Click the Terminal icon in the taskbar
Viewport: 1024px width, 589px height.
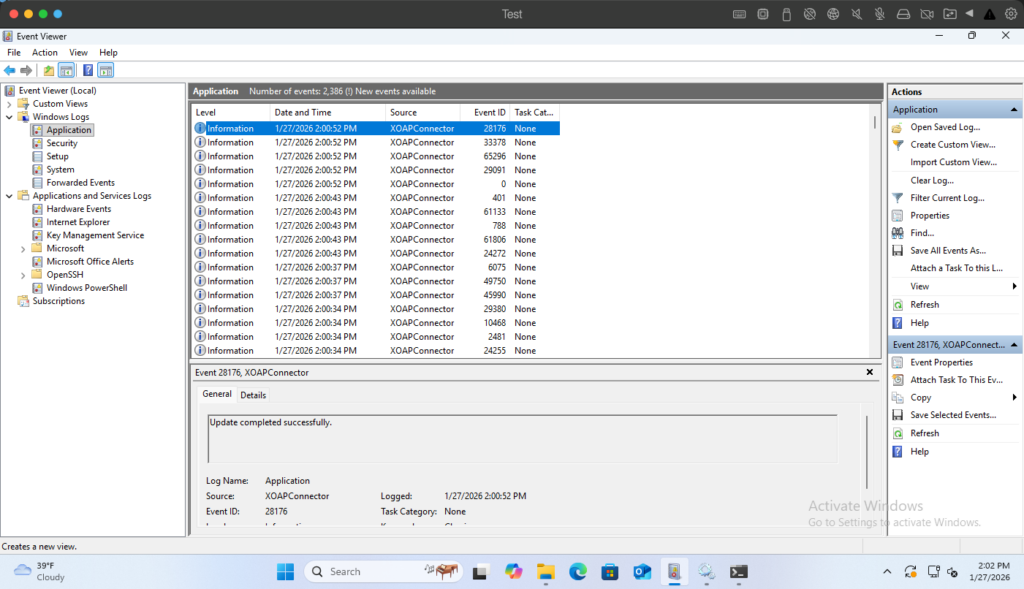(738, 572)
